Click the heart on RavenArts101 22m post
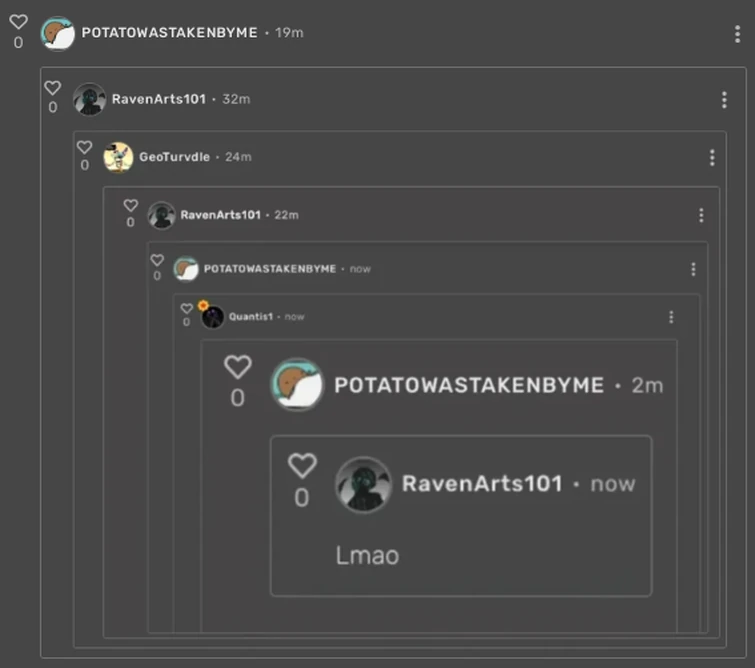This screenshot has height=668, width=755. [130, 205]
